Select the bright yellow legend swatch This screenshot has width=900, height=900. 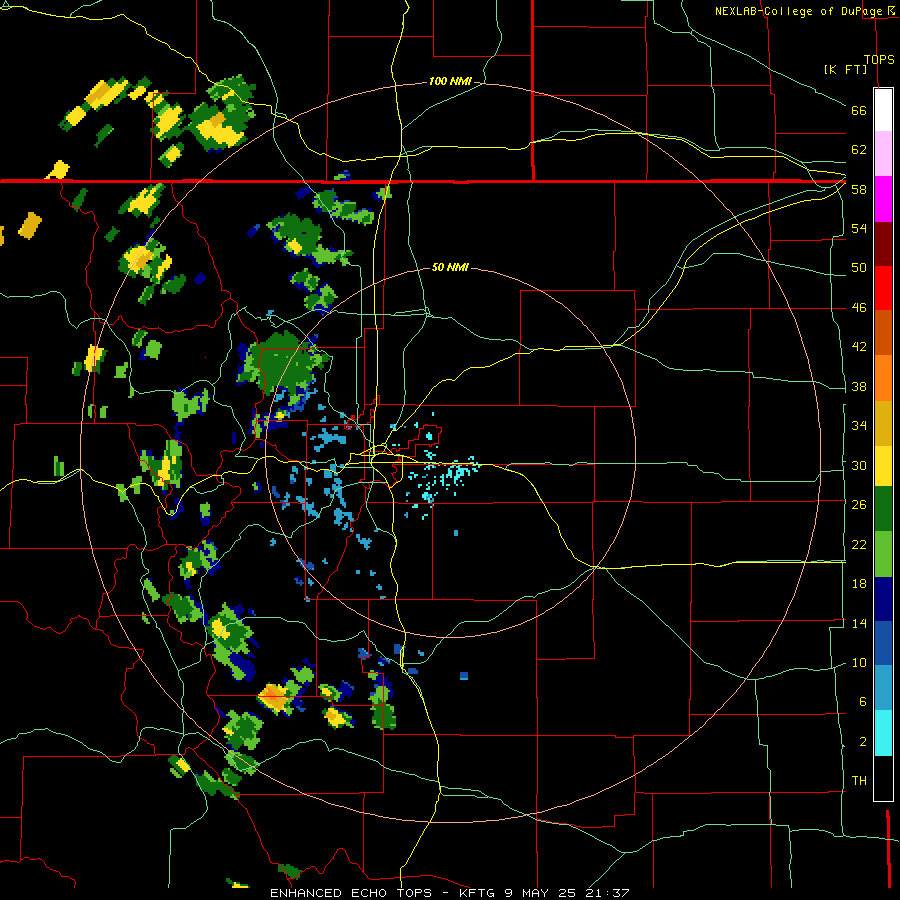tap(883, 465)
